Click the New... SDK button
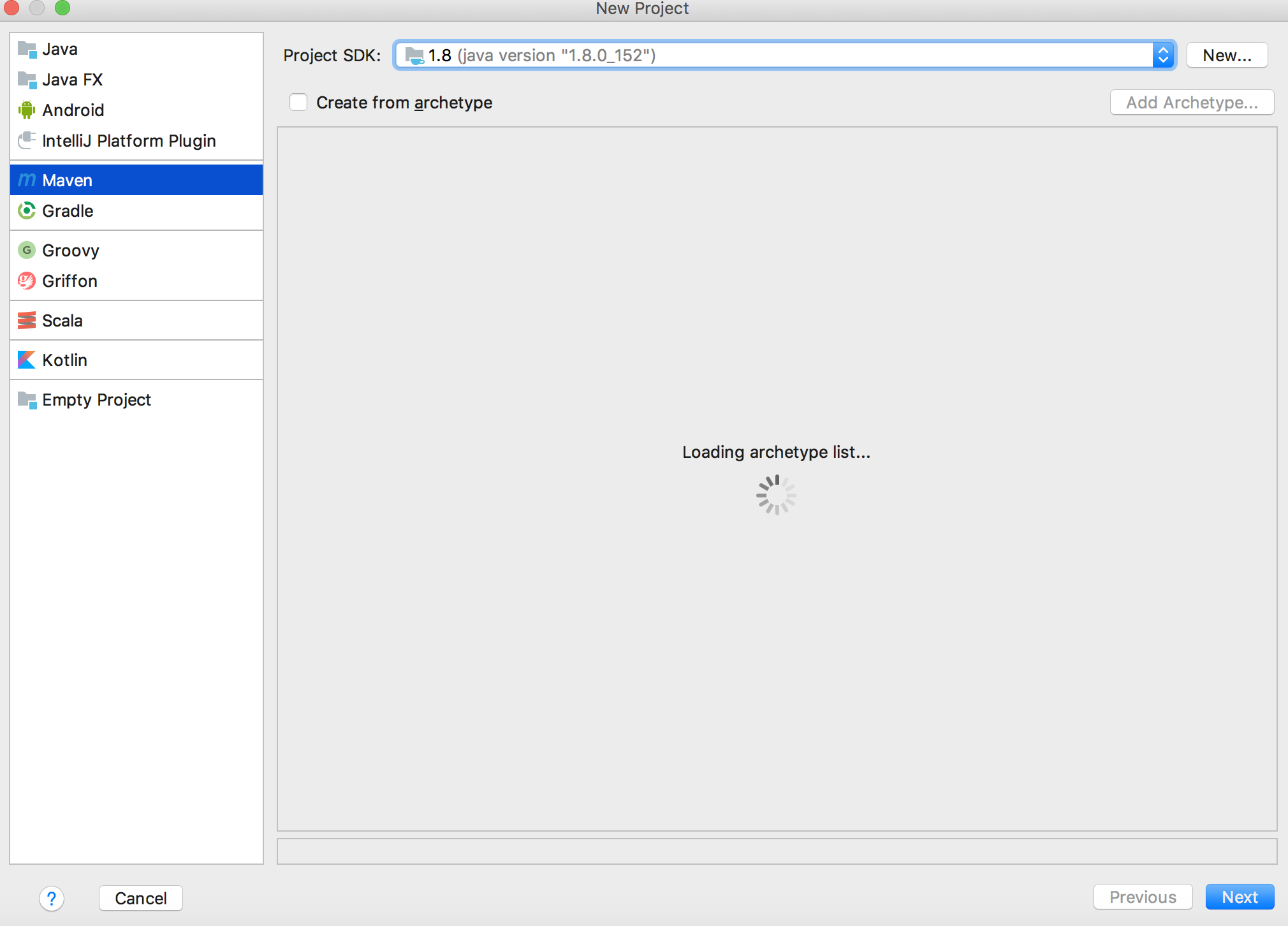1288x926 pixels. [1227, 55]
